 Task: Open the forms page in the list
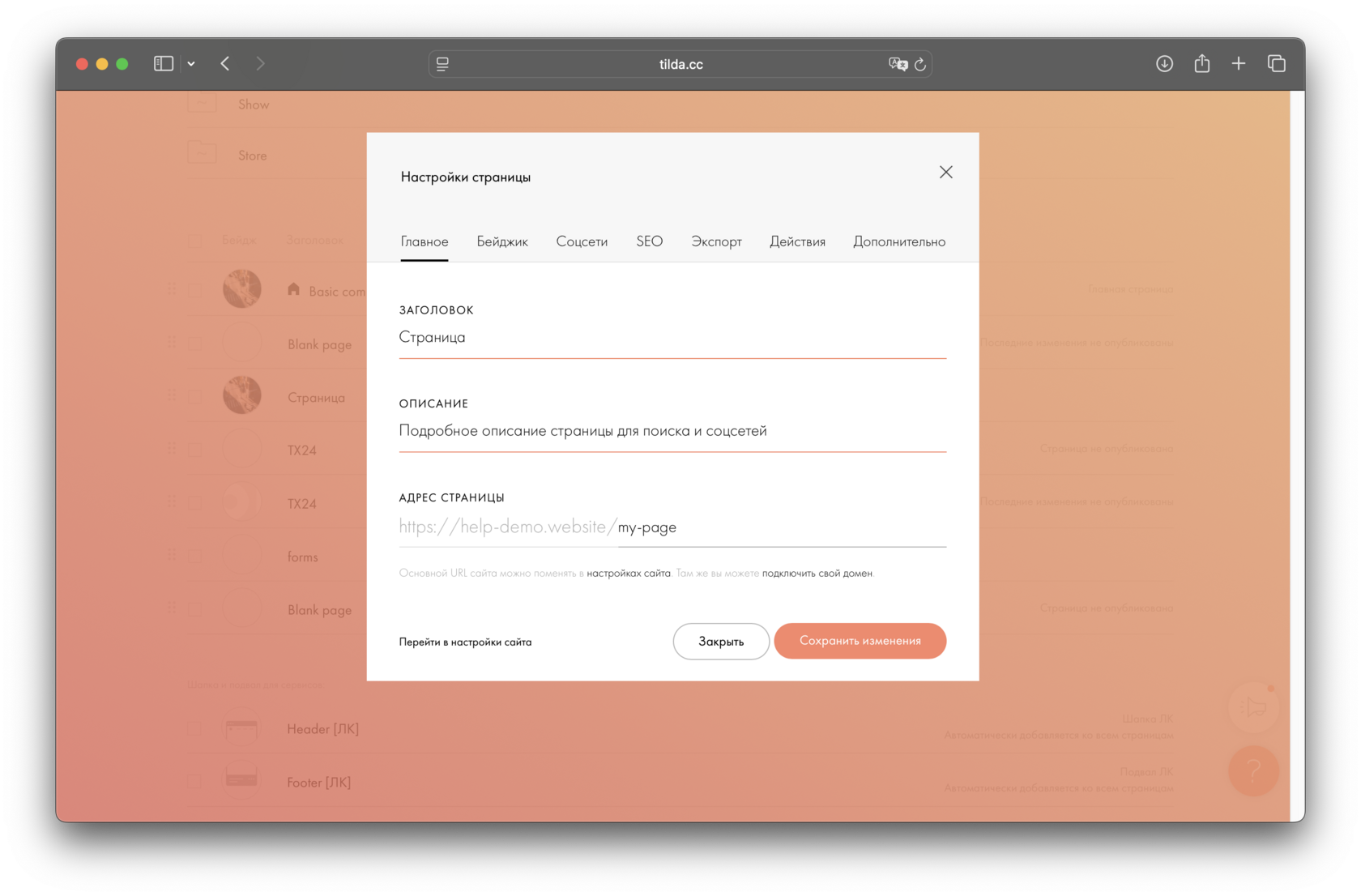pos(303,557)
